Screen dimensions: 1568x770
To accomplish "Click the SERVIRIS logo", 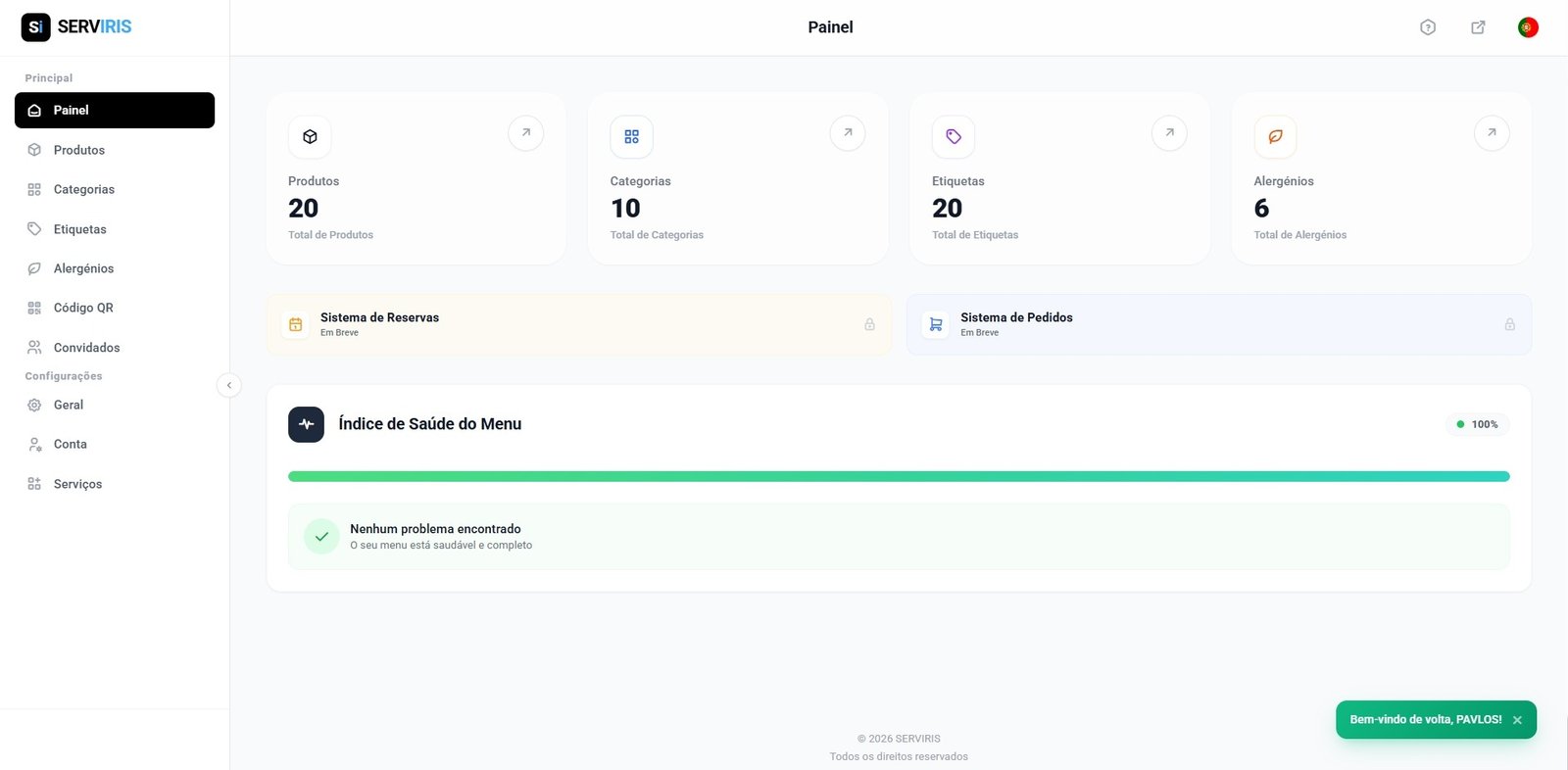I will pos(76,26).
